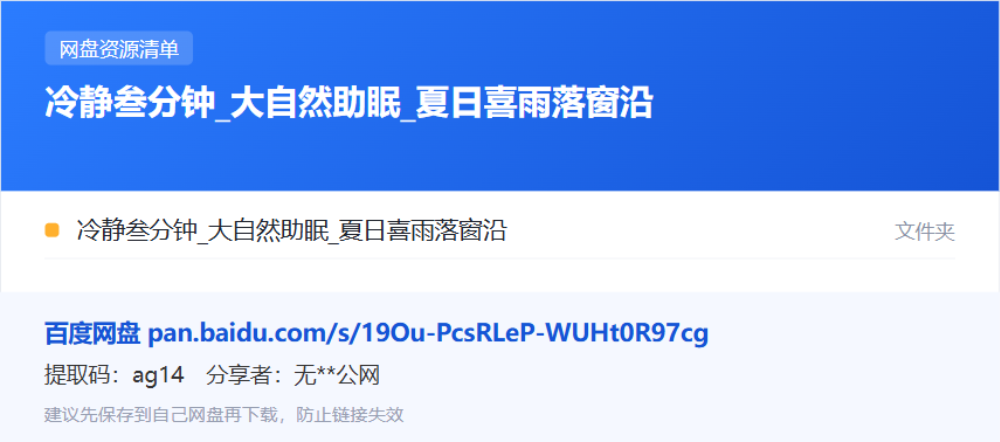Click the divider line under folder row
The width and height of the screenshot is (1000, 442).
[x=499, y=258]
